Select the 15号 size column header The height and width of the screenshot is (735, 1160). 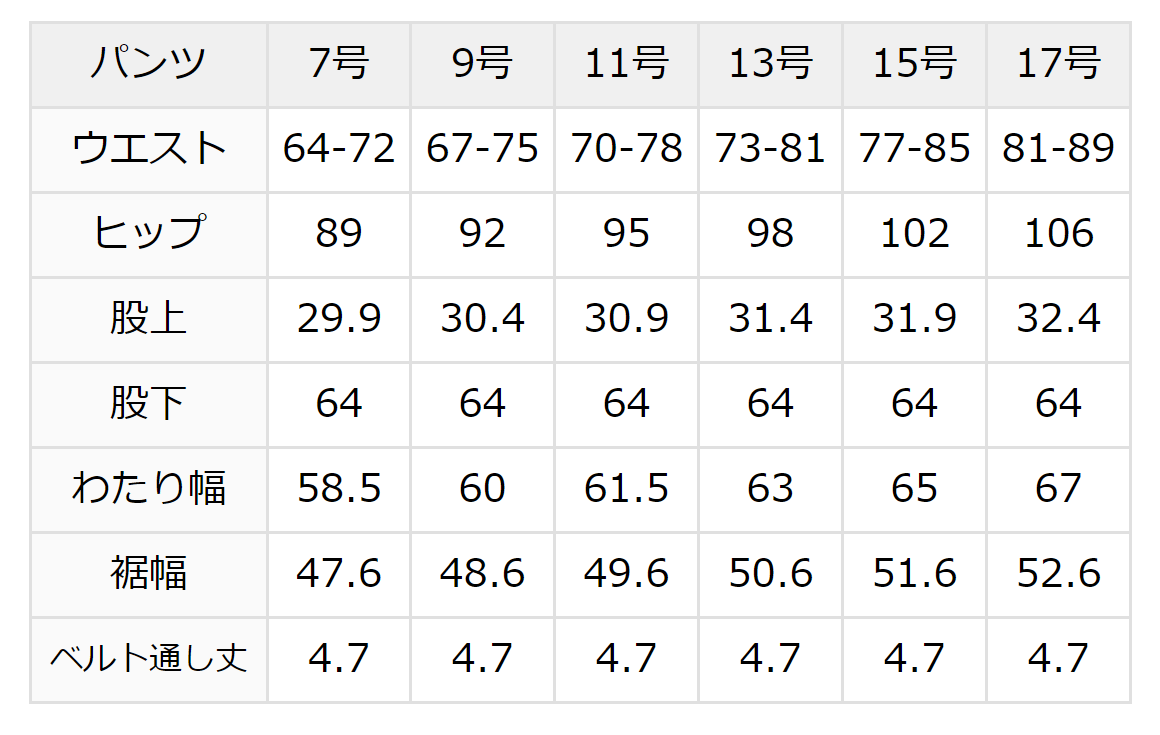coord(914,64)
